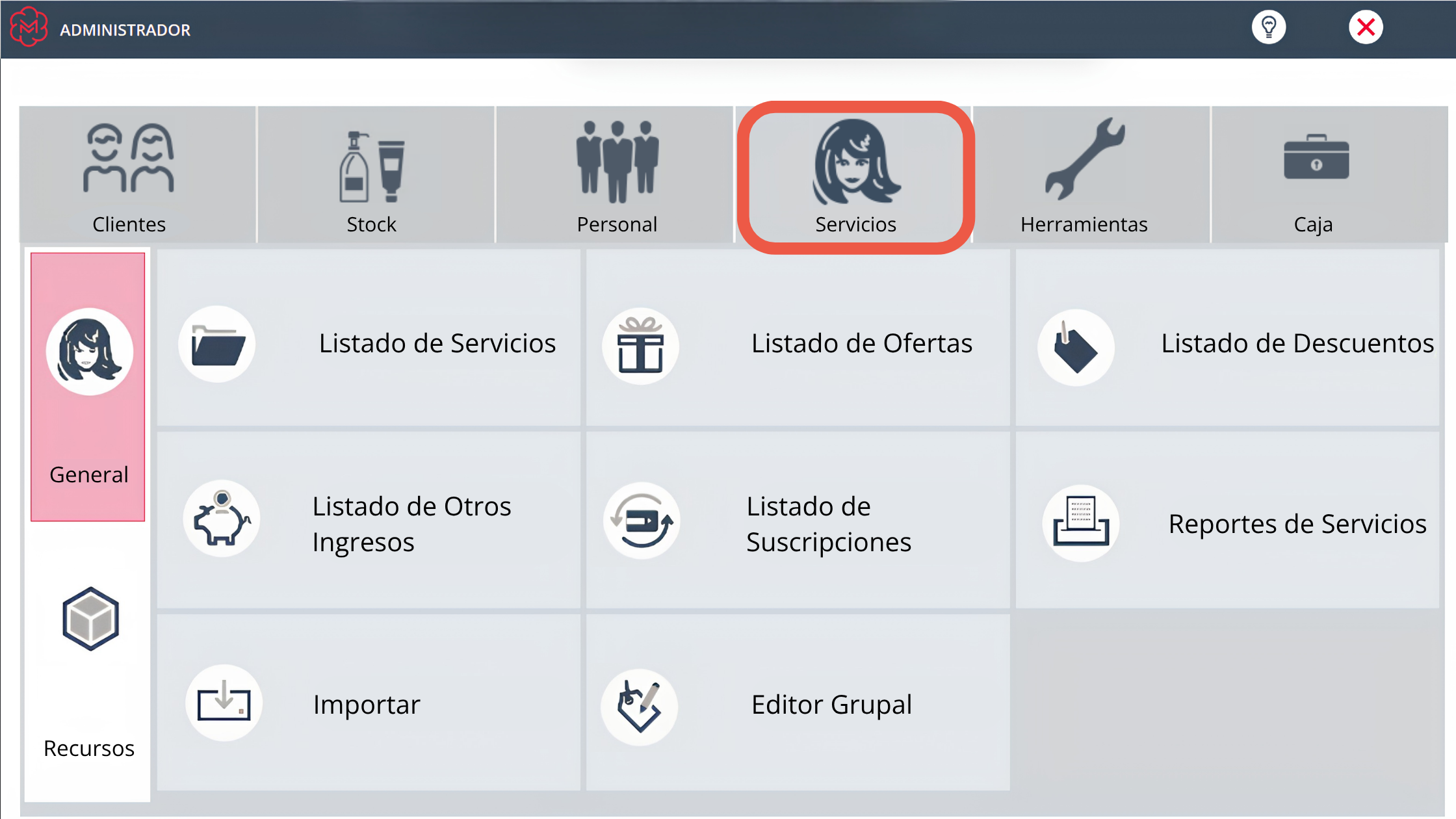Click the lightbulb tips icon

click(1269, 27)
